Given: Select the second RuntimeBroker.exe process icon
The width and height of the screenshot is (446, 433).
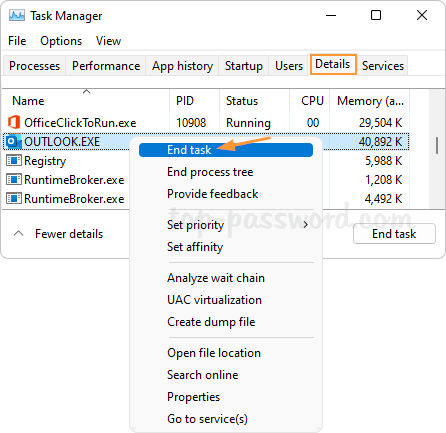Looking at the screenshot, I should coord(14,199).
